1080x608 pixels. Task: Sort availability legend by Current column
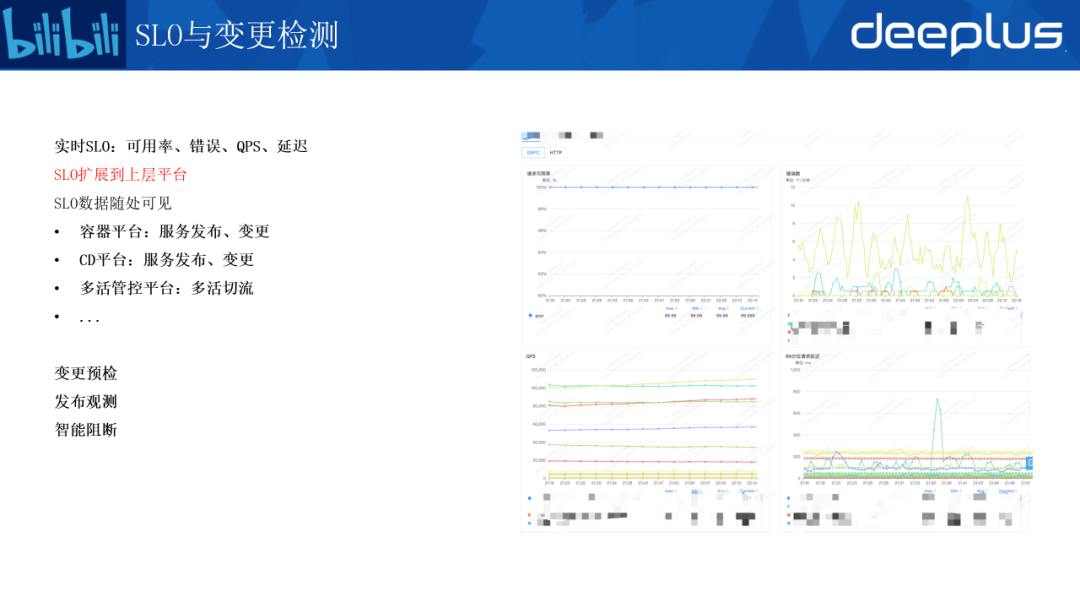748,308
